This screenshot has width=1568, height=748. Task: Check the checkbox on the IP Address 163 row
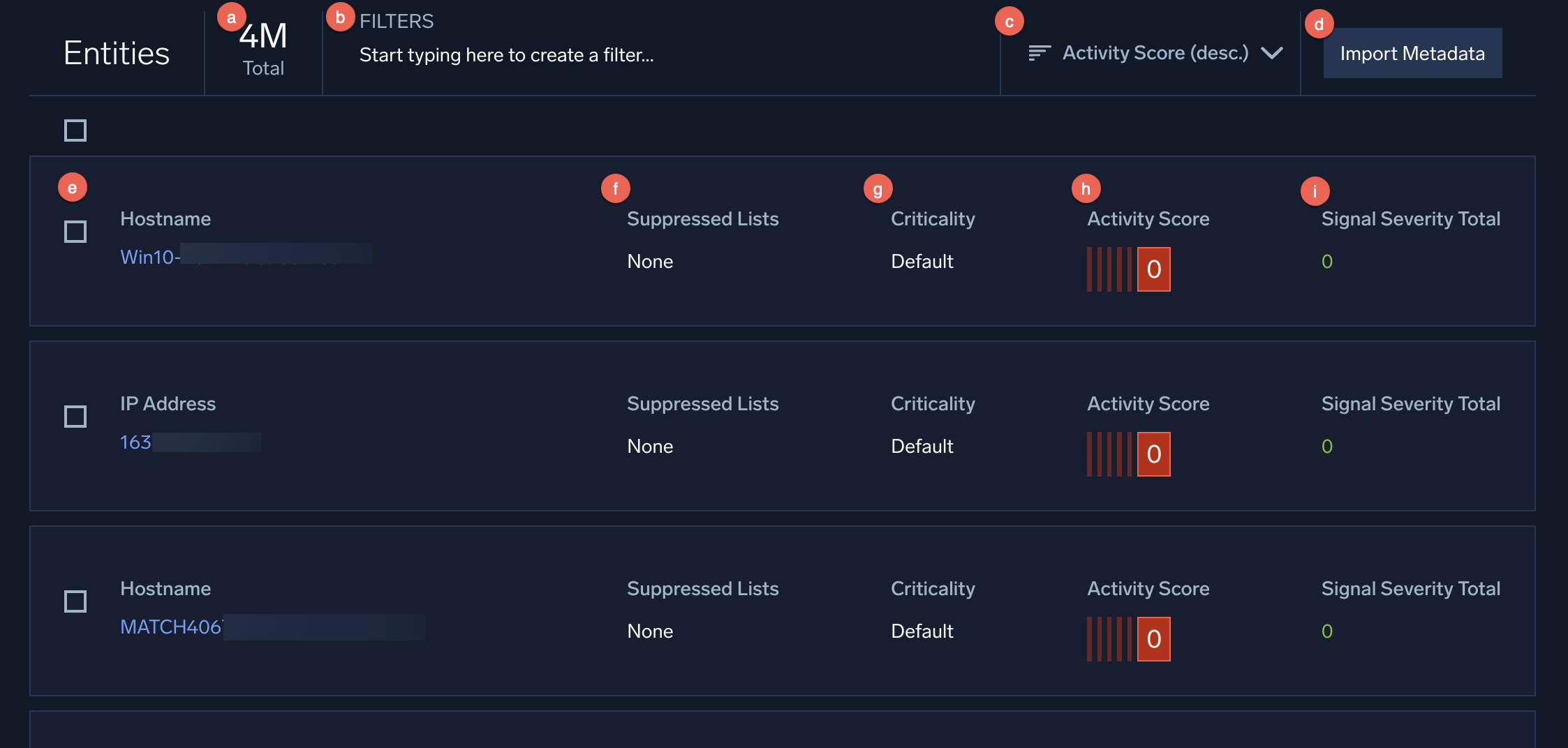tap(75, 417)
